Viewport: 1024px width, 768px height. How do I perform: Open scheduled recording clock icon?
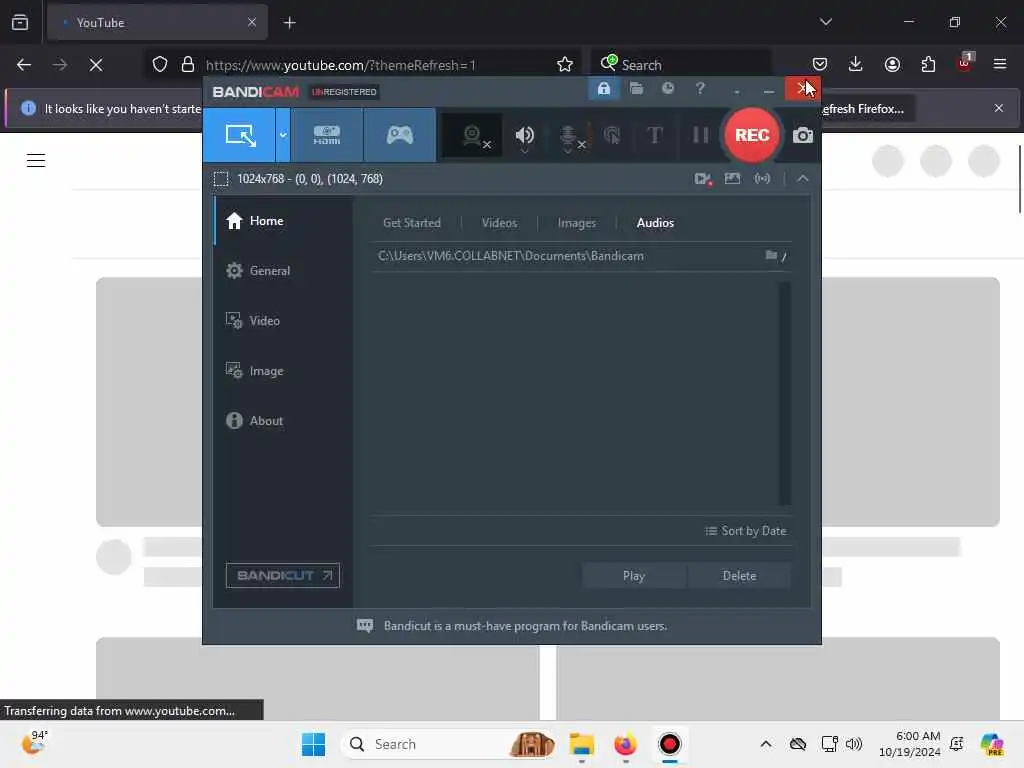pos(667,88)
